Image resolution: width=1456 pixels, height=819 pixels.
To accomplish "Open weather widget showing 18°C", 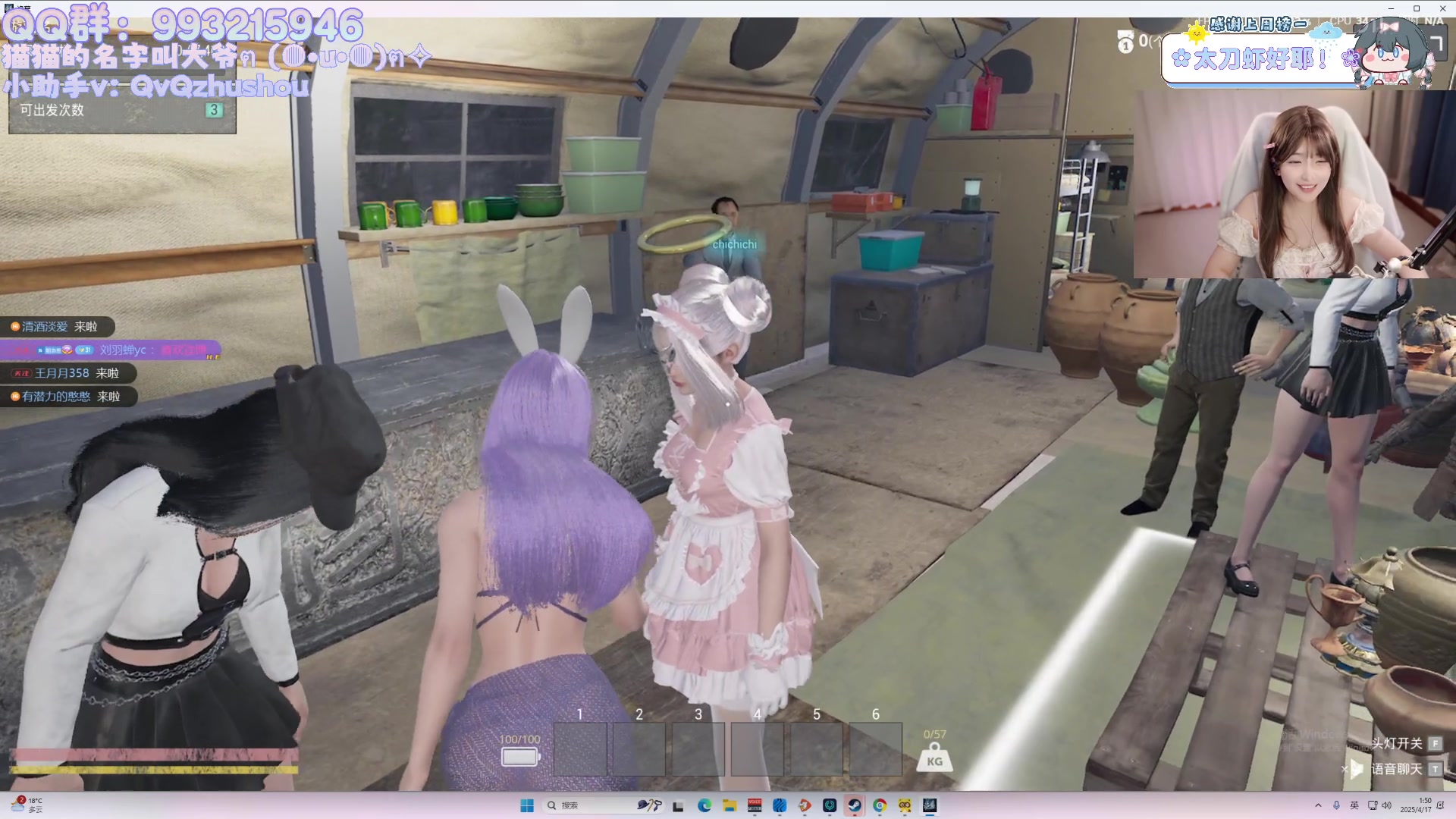I will coord(27,805).
